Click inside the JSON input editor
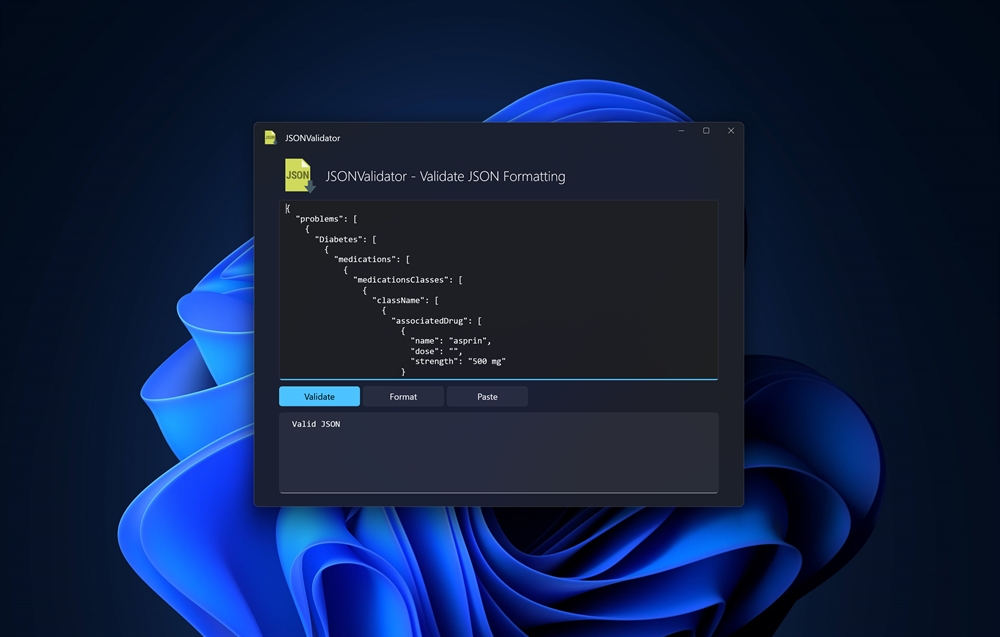 [x=499, y=290]
